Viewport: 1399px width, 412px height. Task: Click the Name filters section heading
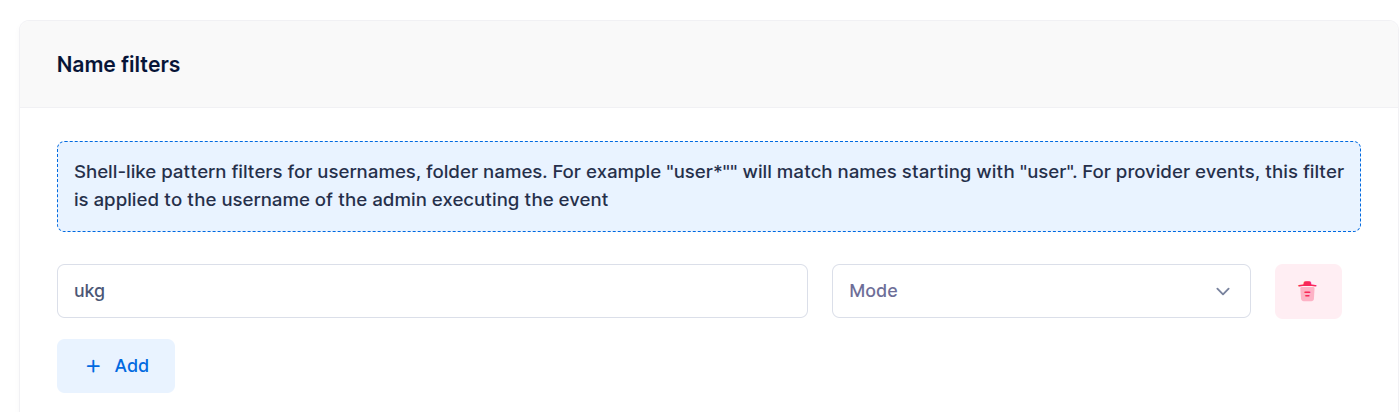pos(118,65)
